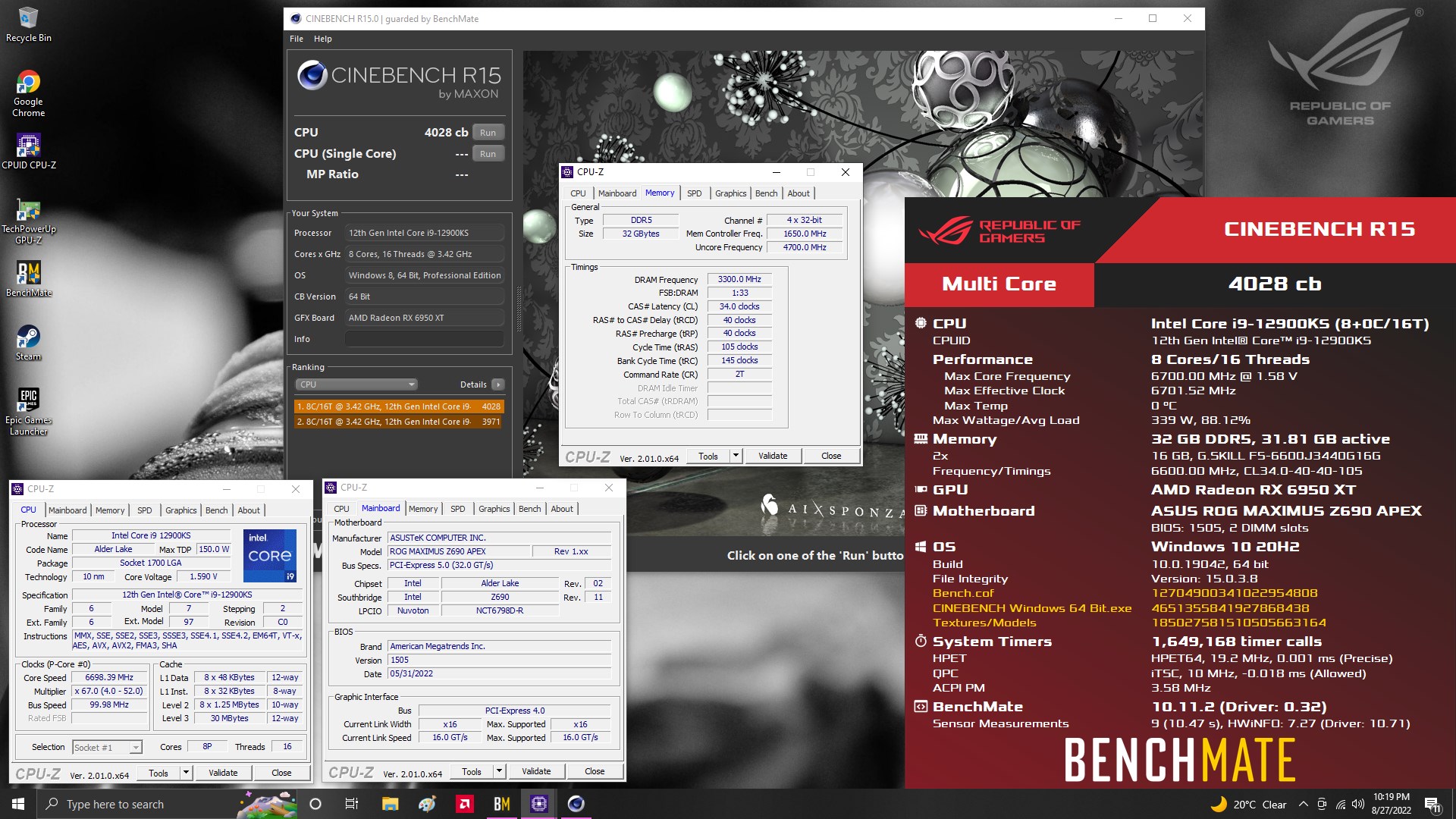This screenshot has height=819, width=1456.
Task: Click the Cinebench title bar app icon
Action: [x=296, y=19]
